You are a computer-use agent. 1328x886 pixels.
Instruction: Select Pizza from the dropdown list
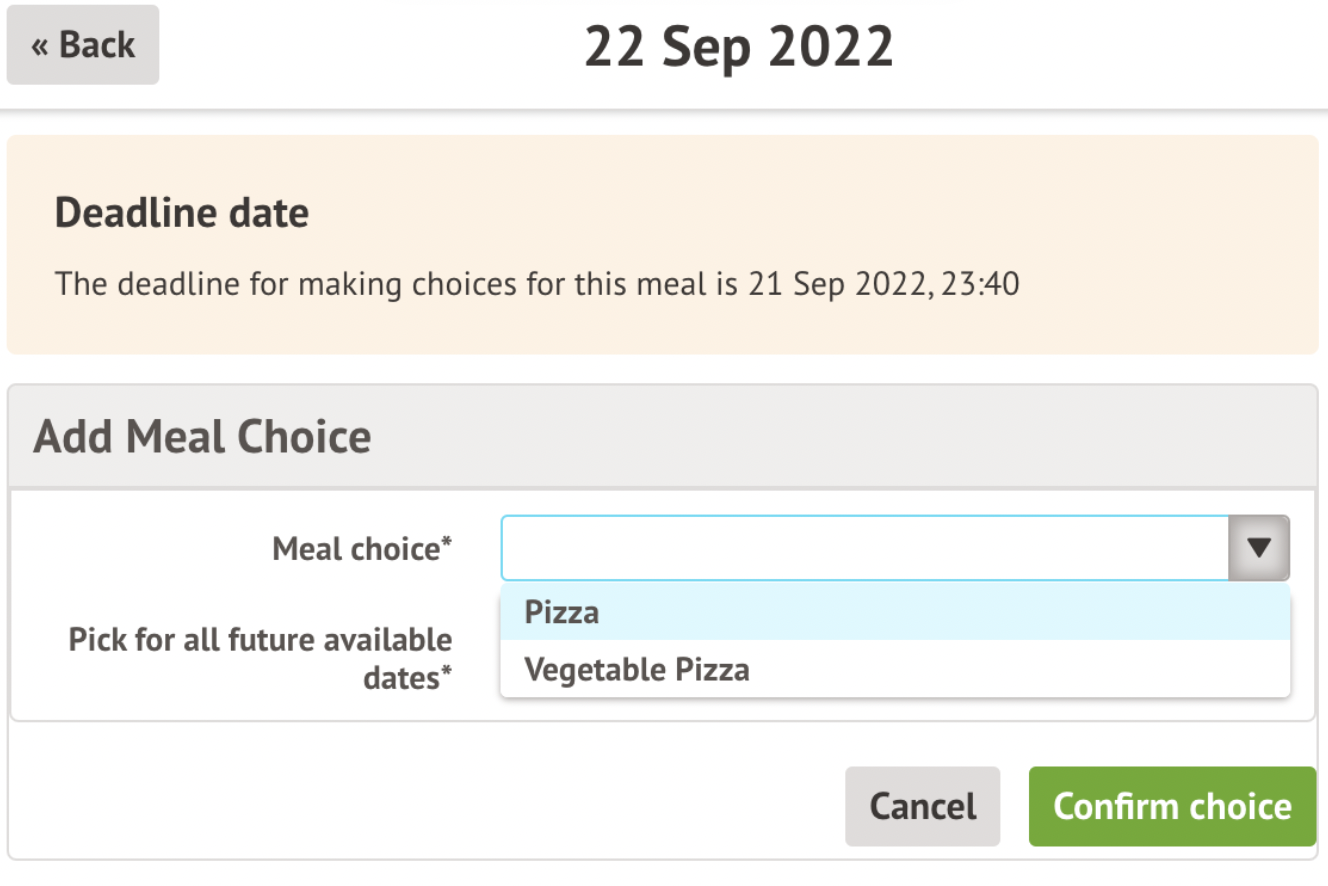pyautogui.click(x=562, y=612)
